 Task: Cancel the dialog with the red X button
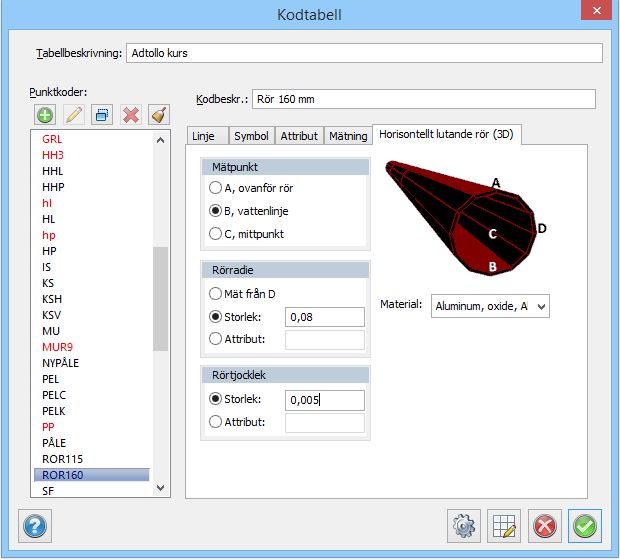click(x=544, y=524)
